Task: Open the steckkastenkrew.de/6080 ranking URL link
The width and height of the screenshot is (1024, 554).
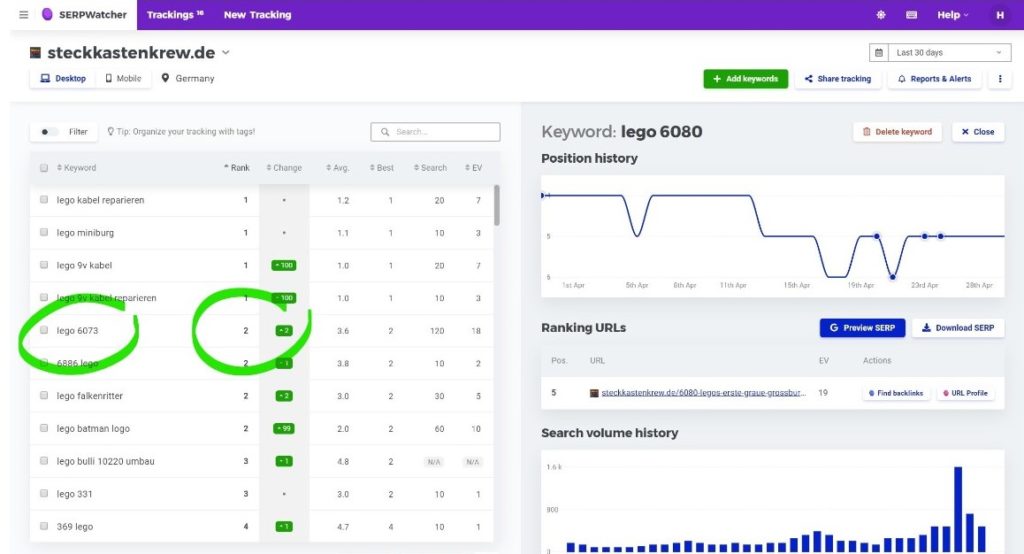Action: [x=703, y=393]
